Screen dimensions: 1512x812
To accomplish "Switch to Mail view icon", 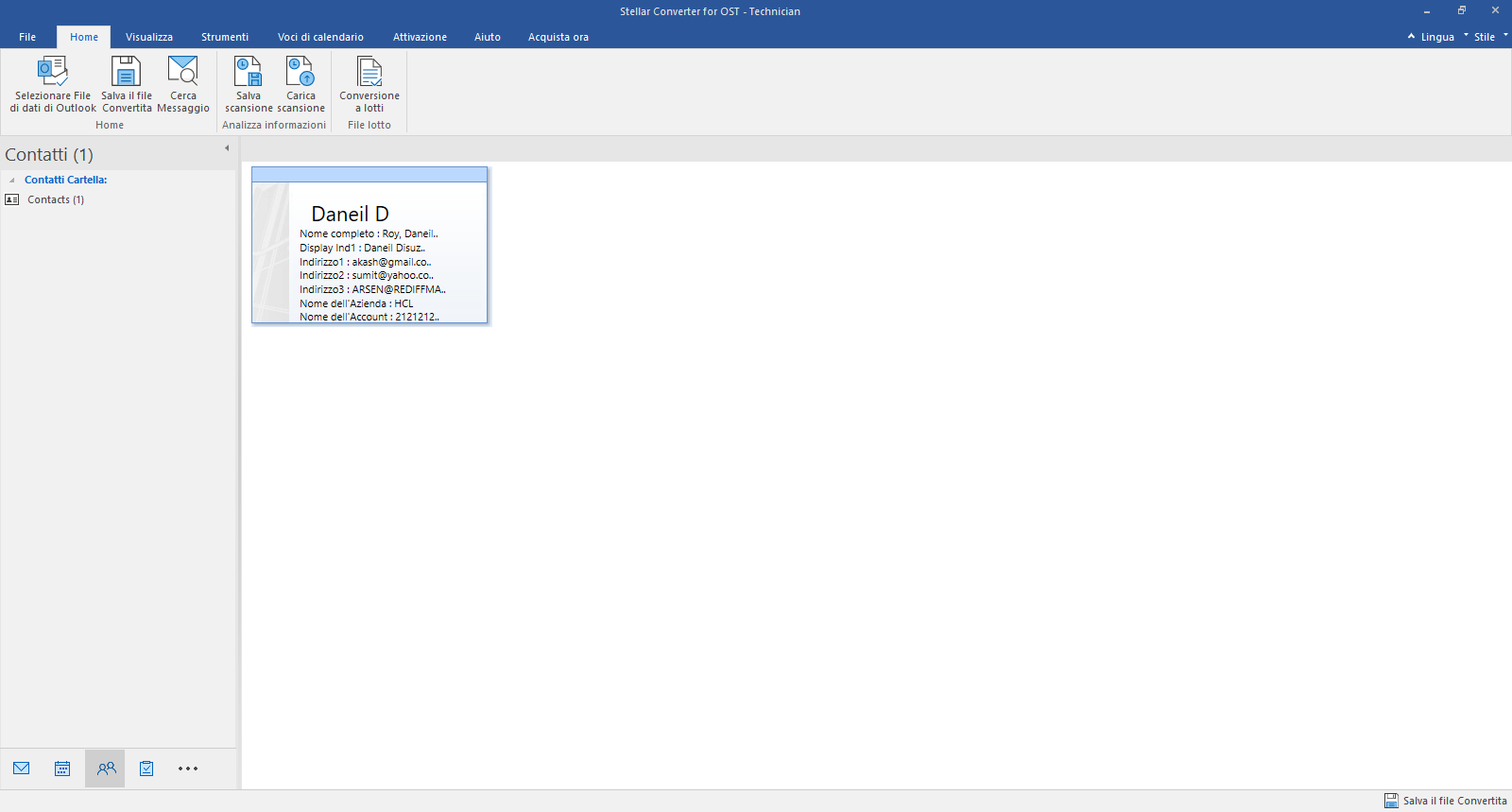I will 22,769.
